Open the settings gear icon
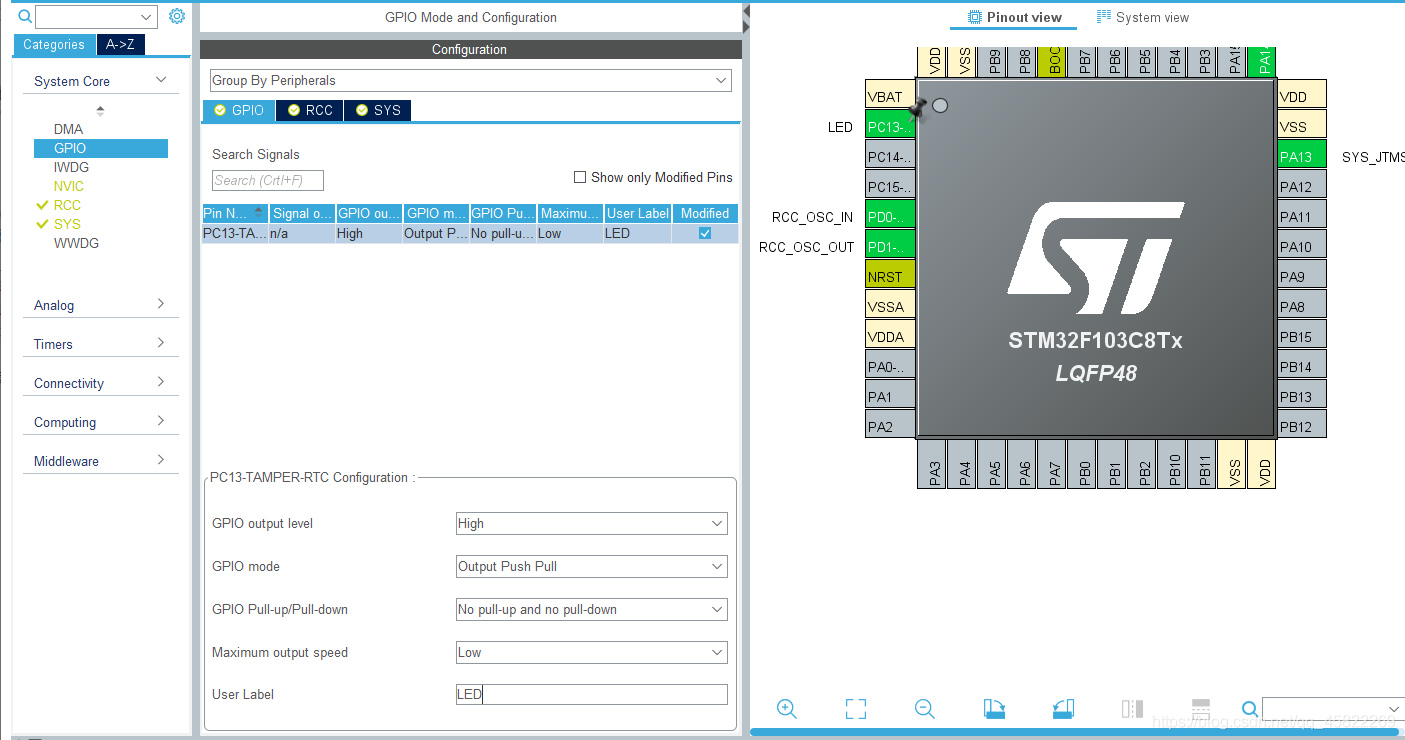Screen dimensions: 1405x740 [177, 16]
